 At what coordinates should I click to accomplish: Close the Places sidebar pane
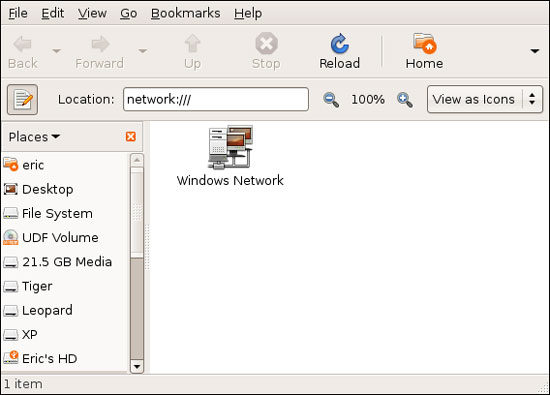click(131, 136)
